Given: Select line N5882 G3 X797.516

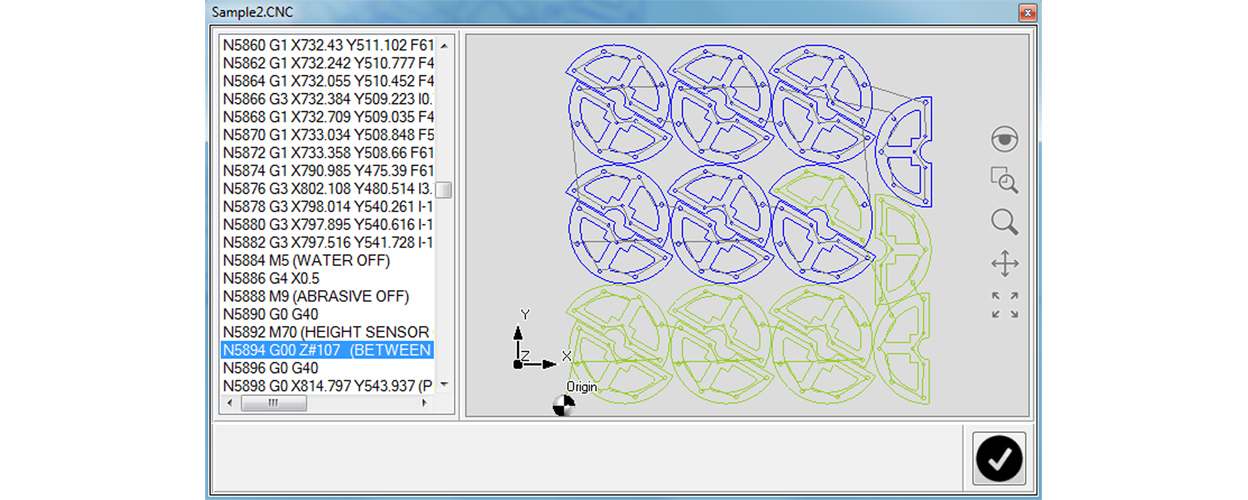Looking at the screenshot, I should click(x=328, y=242).
